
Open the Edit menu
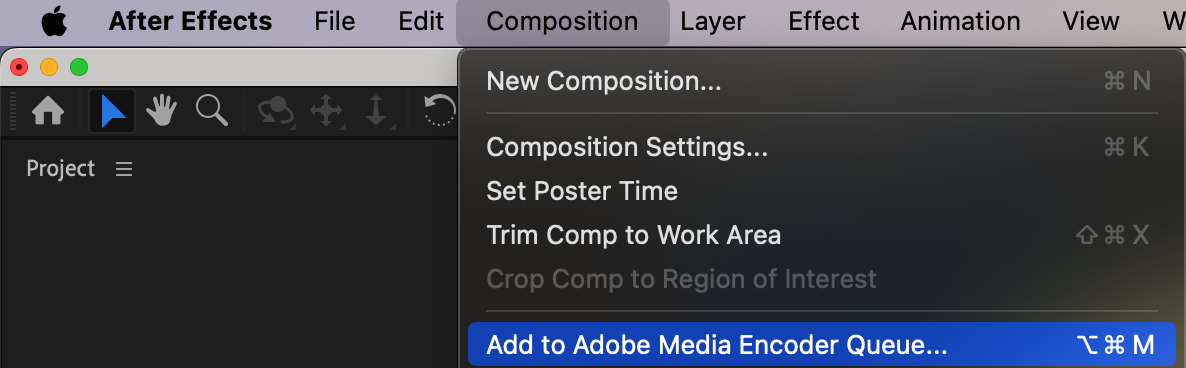(x=421, y=21)
